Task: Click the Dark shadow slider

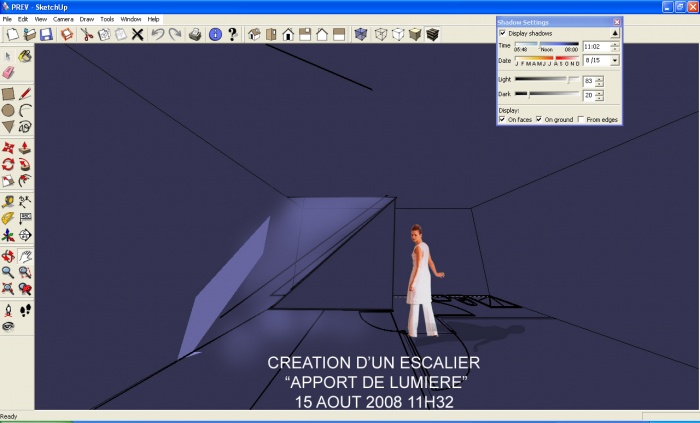Action: pos(548,95)
